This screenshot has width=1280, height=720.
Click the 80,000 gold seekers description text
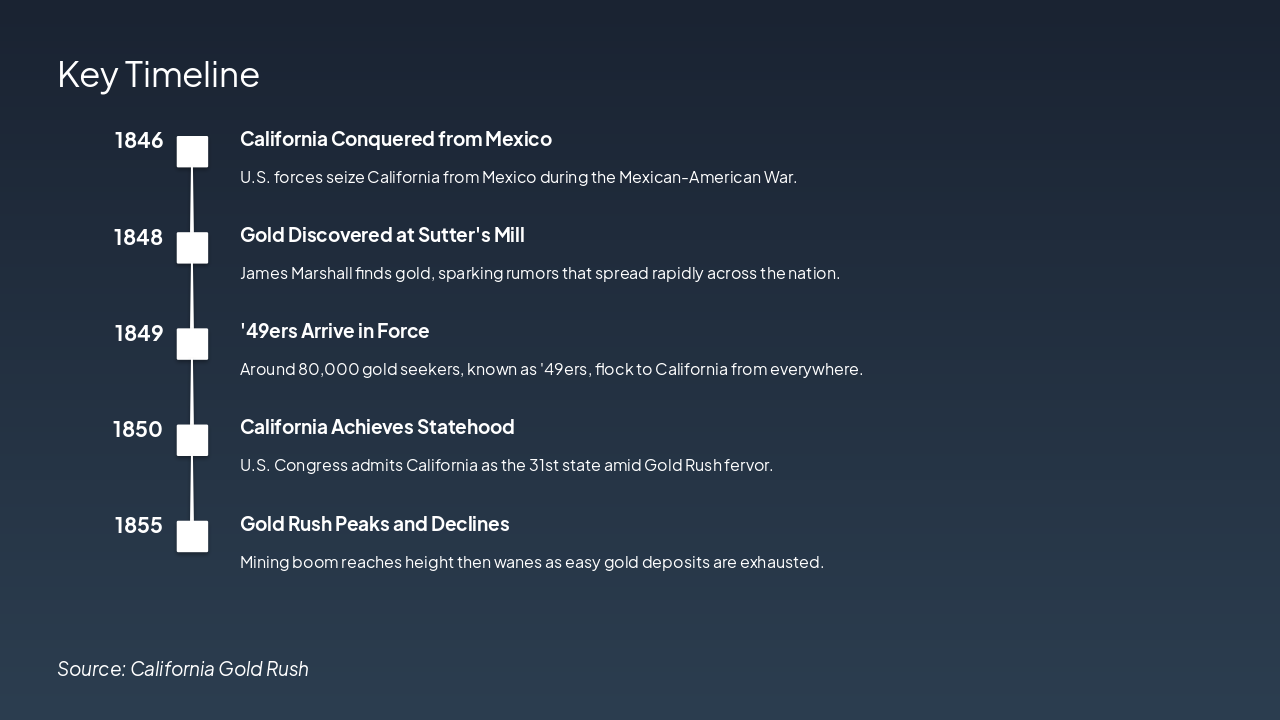click(x=551, y=369)
